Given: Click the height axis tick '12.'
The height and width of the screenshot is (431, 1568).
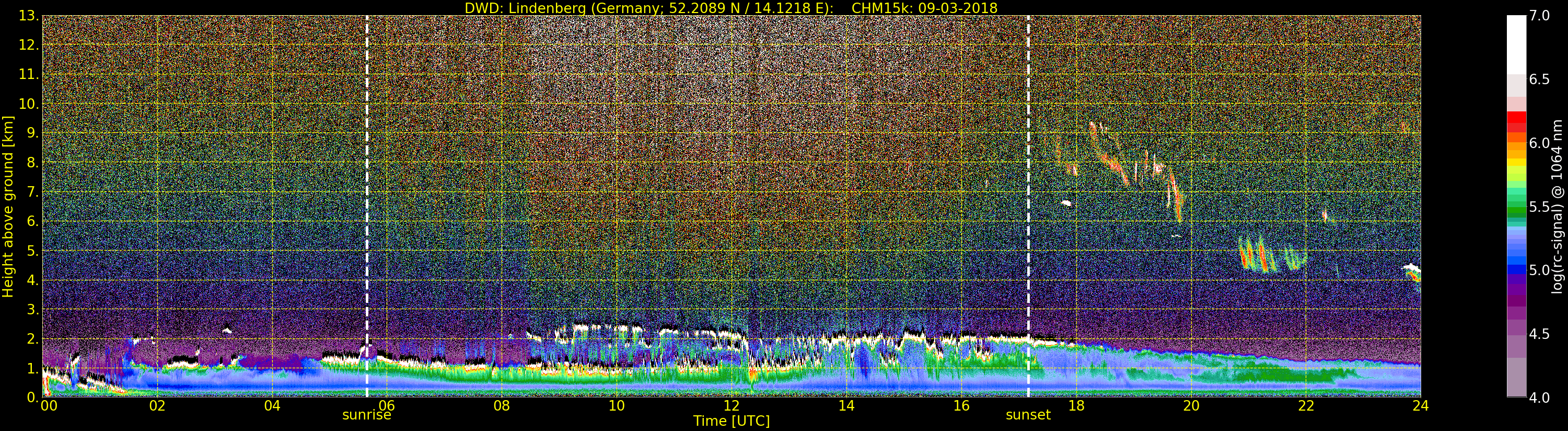Looking at the screenshot, I should [x=29, y=46].
